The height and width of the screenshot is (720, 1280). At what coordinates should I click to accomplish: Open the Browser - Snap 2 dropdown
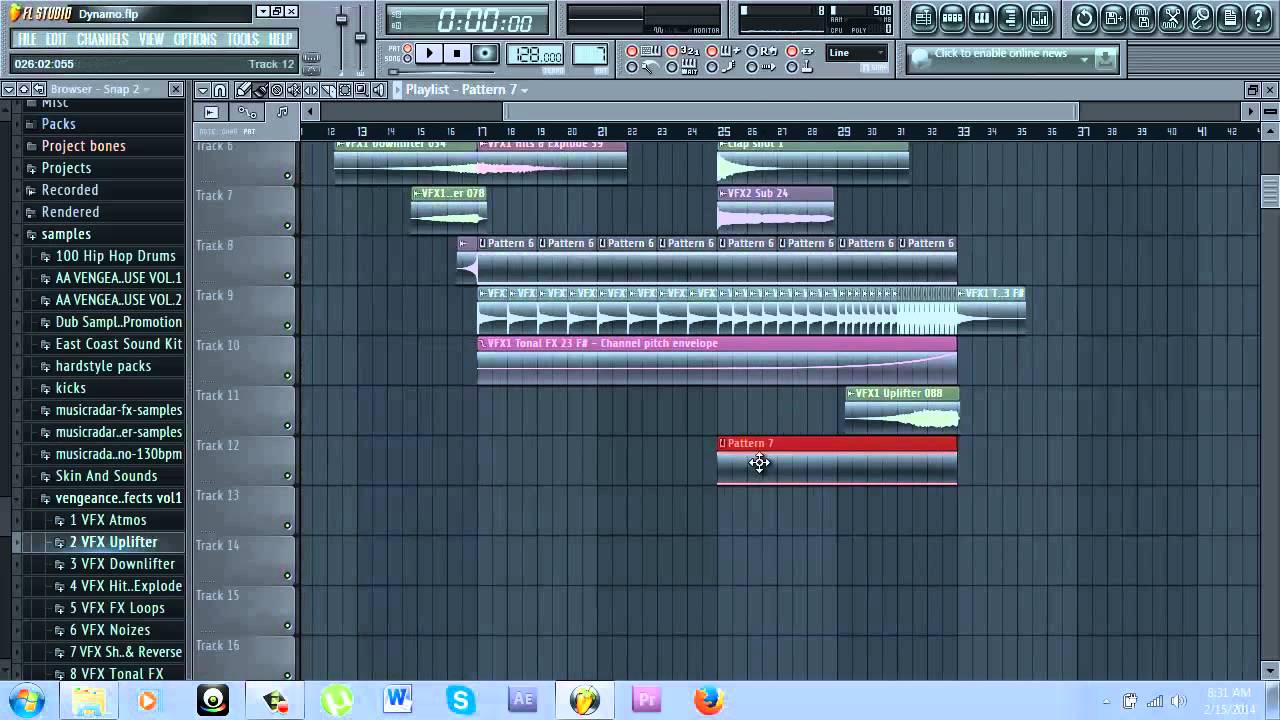146,90
